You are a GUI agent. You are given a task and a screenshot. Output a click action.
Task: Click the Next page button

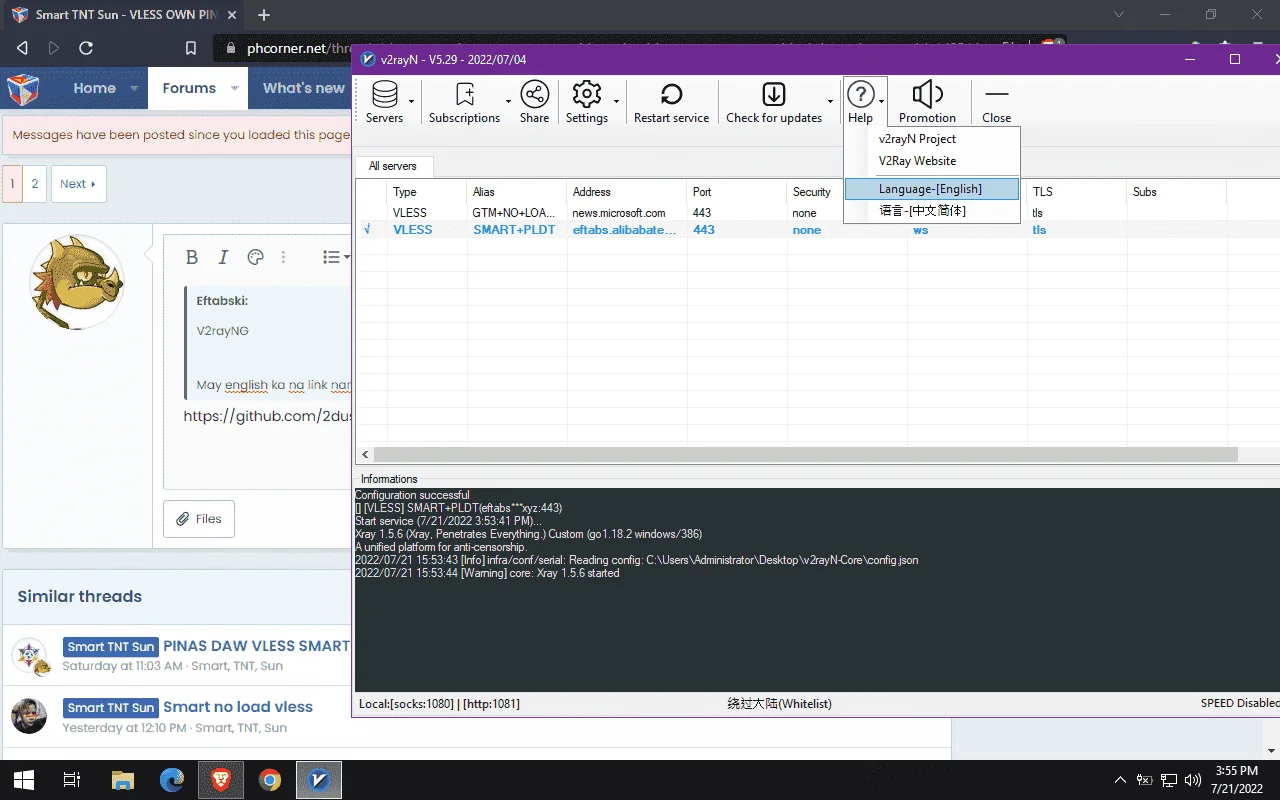[x=78, y=184]
